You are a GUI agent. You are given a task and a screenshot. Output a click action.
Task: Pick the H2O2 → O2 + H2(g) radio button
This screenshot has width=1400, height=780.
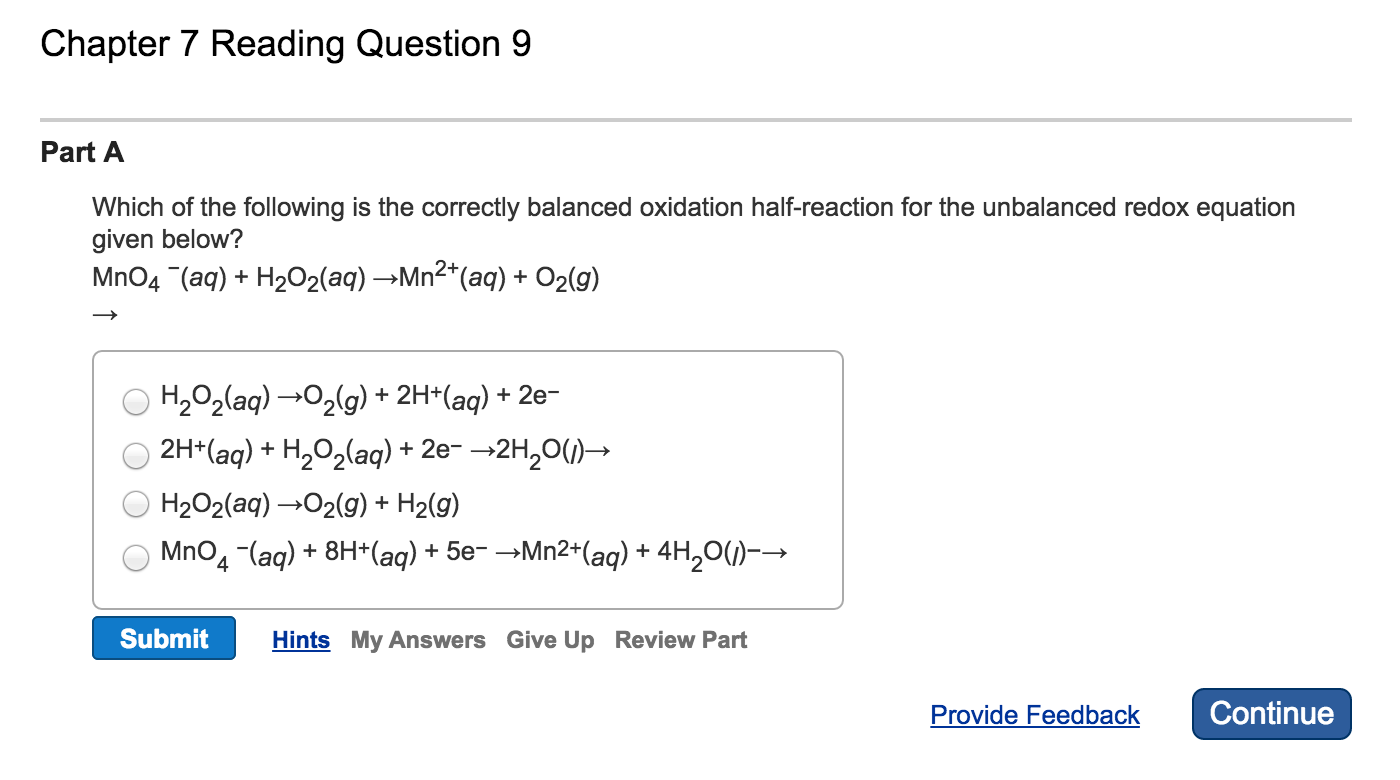(x=135, y=506)
